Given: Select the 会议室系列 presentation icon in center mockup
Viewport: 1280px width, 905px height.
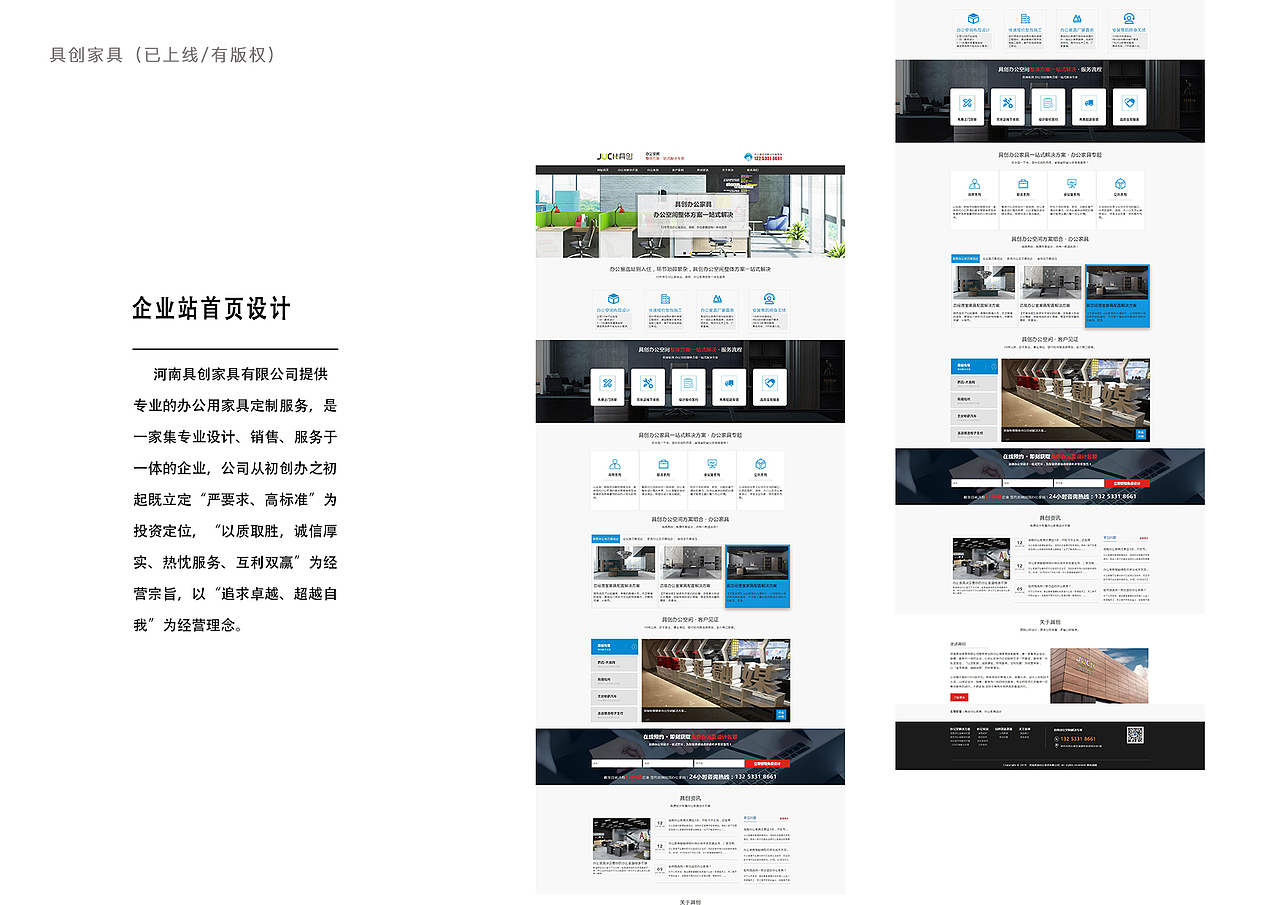Looking at the screenshot, I should coord(712,464).
